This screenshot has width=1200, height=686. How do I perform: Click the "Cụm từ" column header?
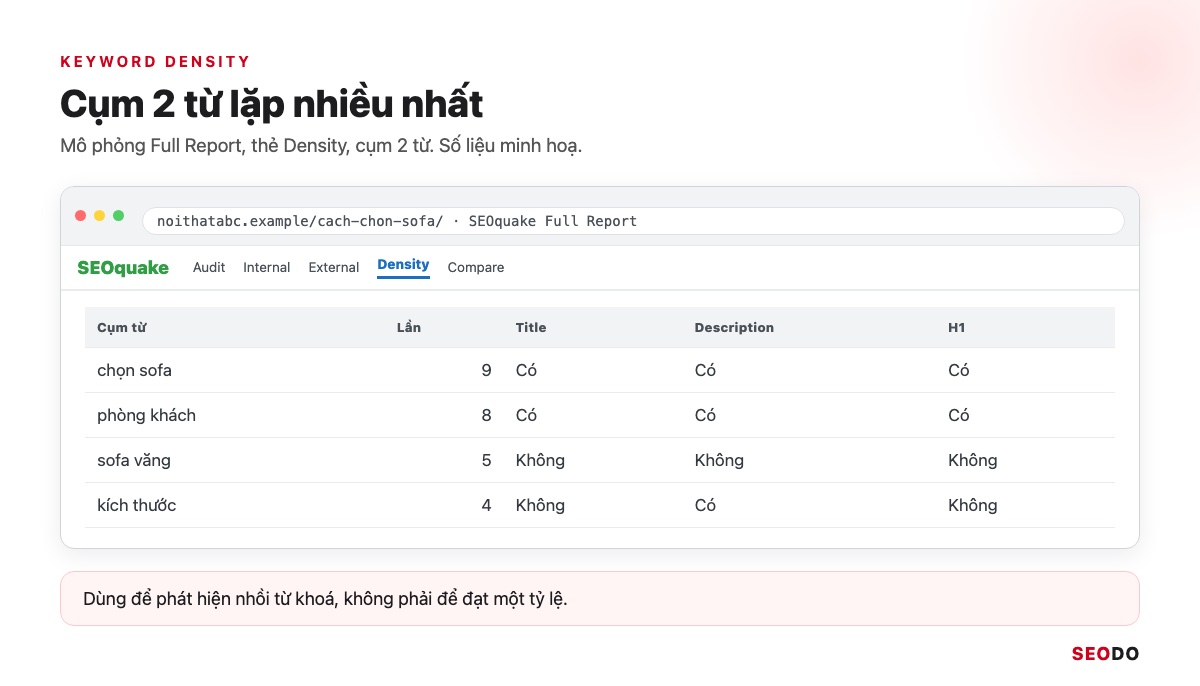(122, 327)
